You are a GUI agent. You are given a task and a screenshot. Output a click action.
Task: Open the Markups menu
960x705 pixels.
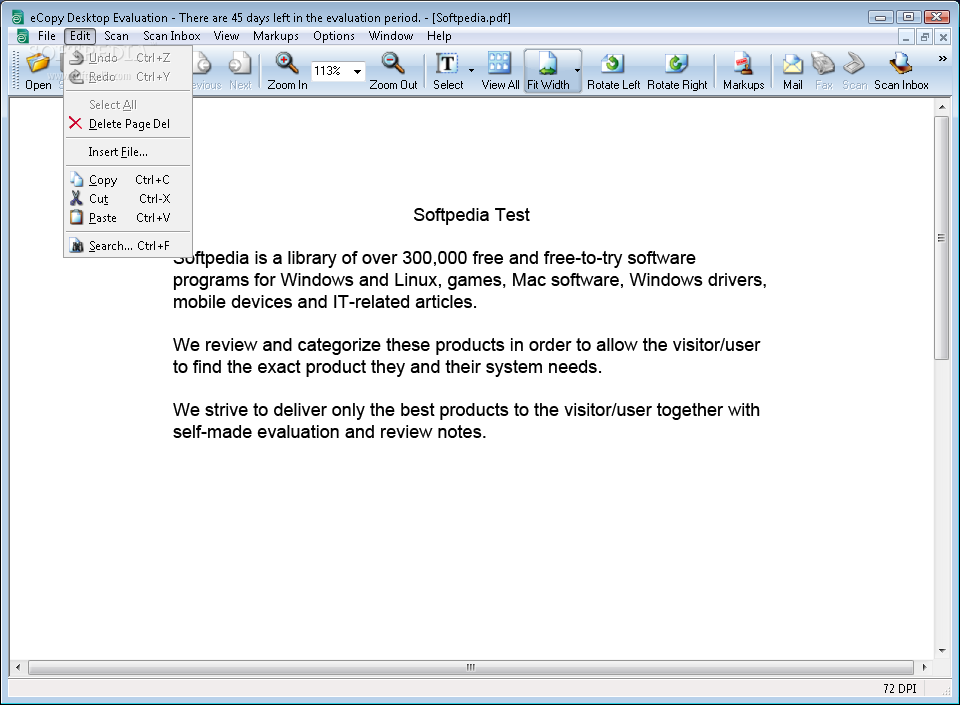tap(276, 36)
